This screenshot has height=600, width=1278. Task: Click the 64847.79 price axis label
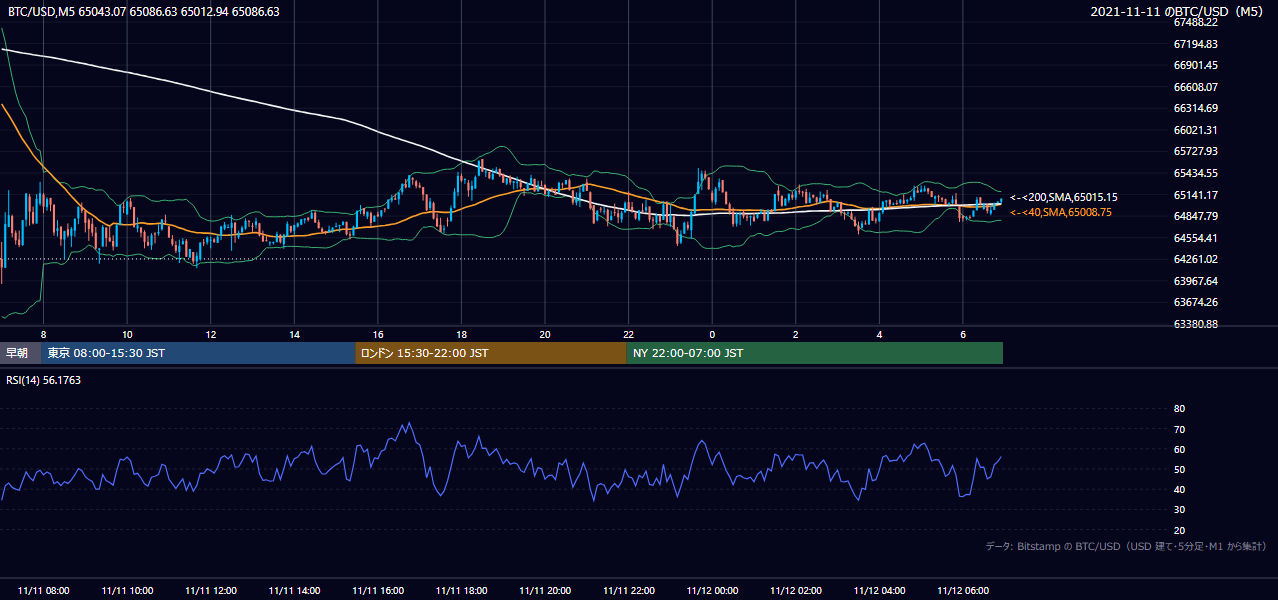pyautogui.click(x=1195, y=216)
